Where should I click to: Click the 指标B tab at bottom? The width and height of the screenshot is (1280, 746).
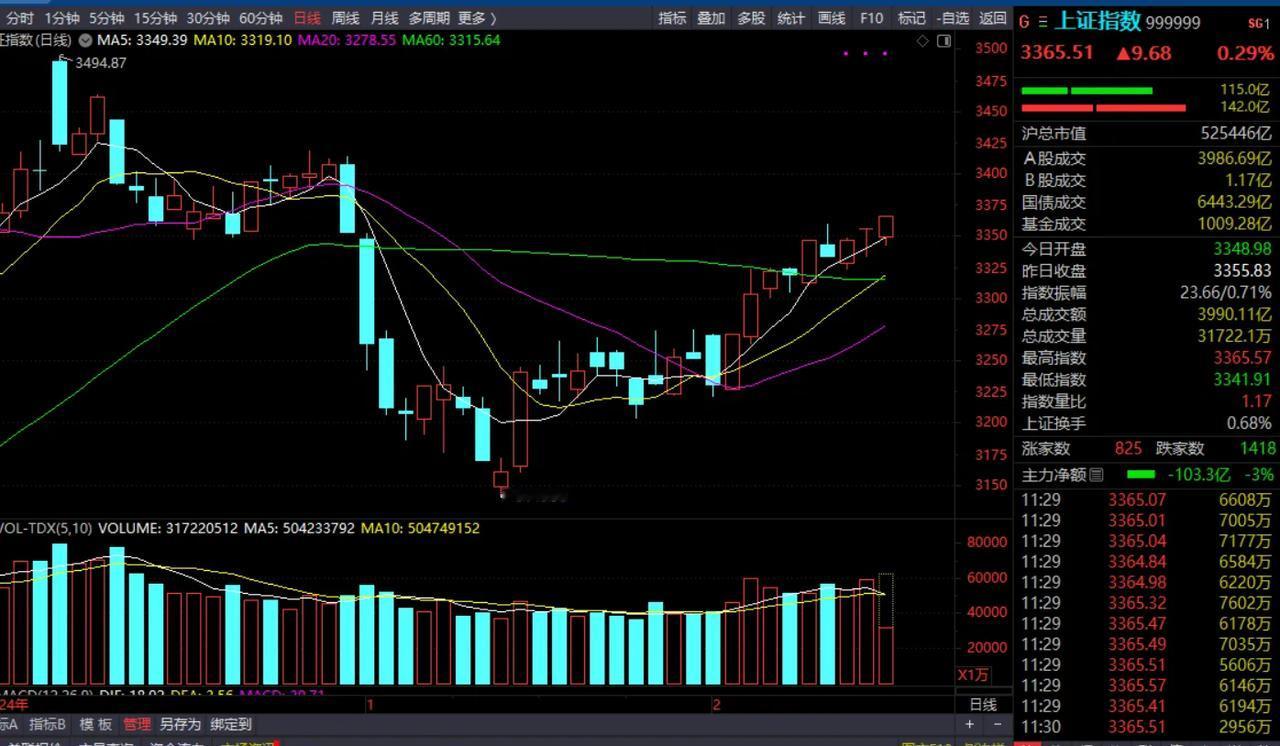[x=47, y=724]
